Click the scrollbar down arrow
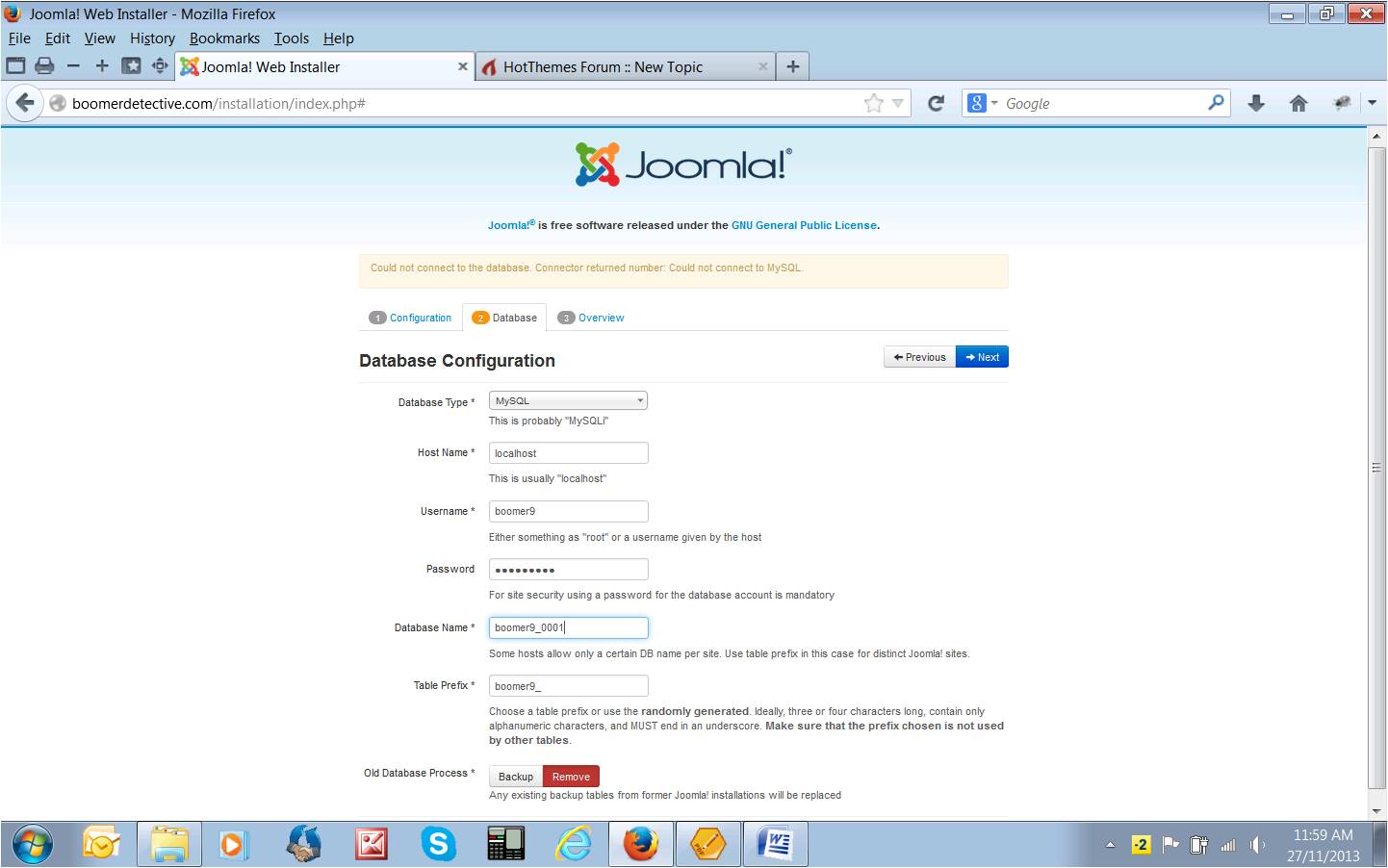Screen dimensions: 1388x868 pos(1376,811)
